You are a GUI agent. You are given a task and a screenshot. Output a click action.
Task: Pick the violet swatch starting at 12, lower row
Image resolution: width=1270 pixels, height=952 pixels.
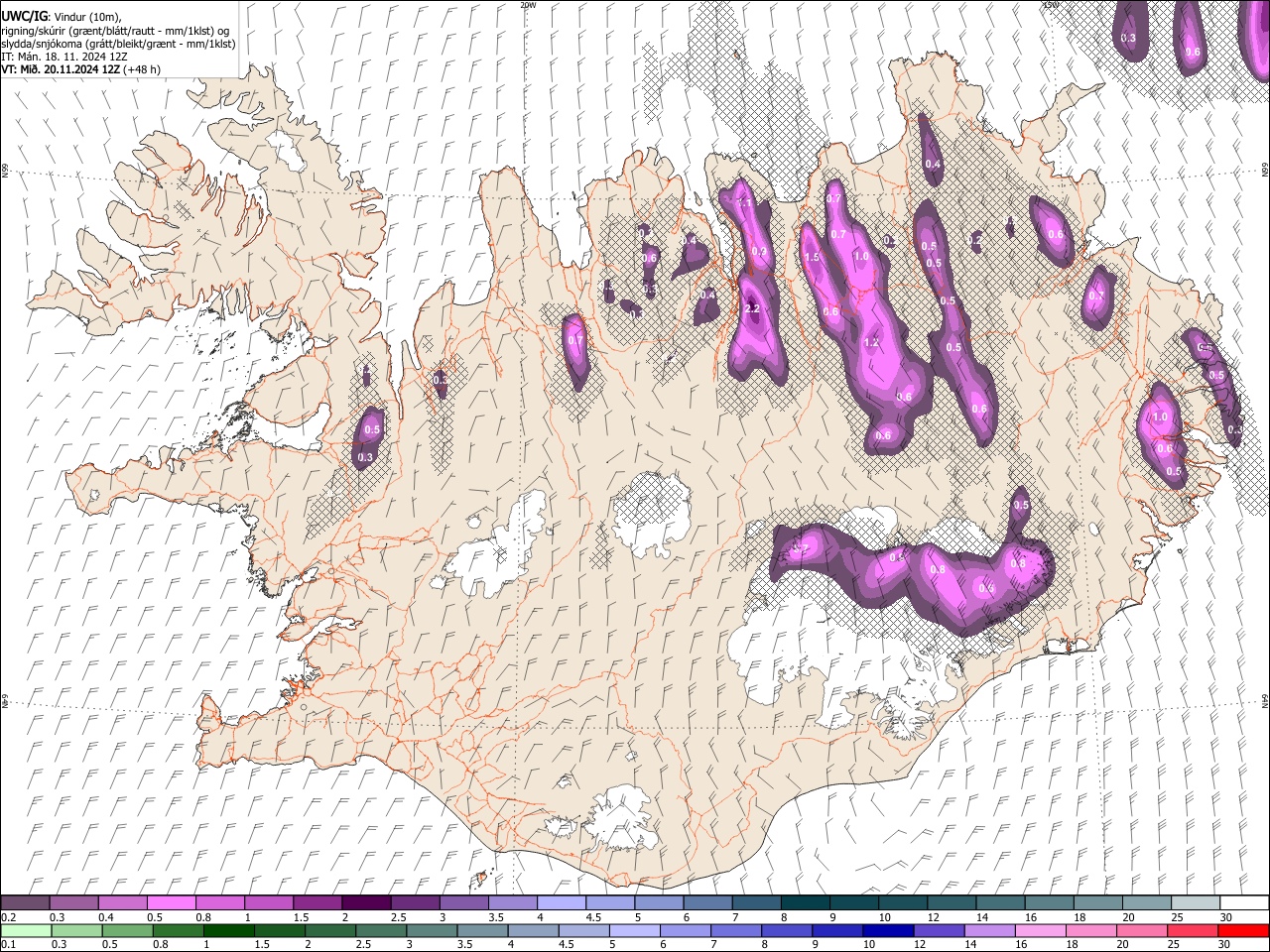pyautogui.click(x=940, y=930)
